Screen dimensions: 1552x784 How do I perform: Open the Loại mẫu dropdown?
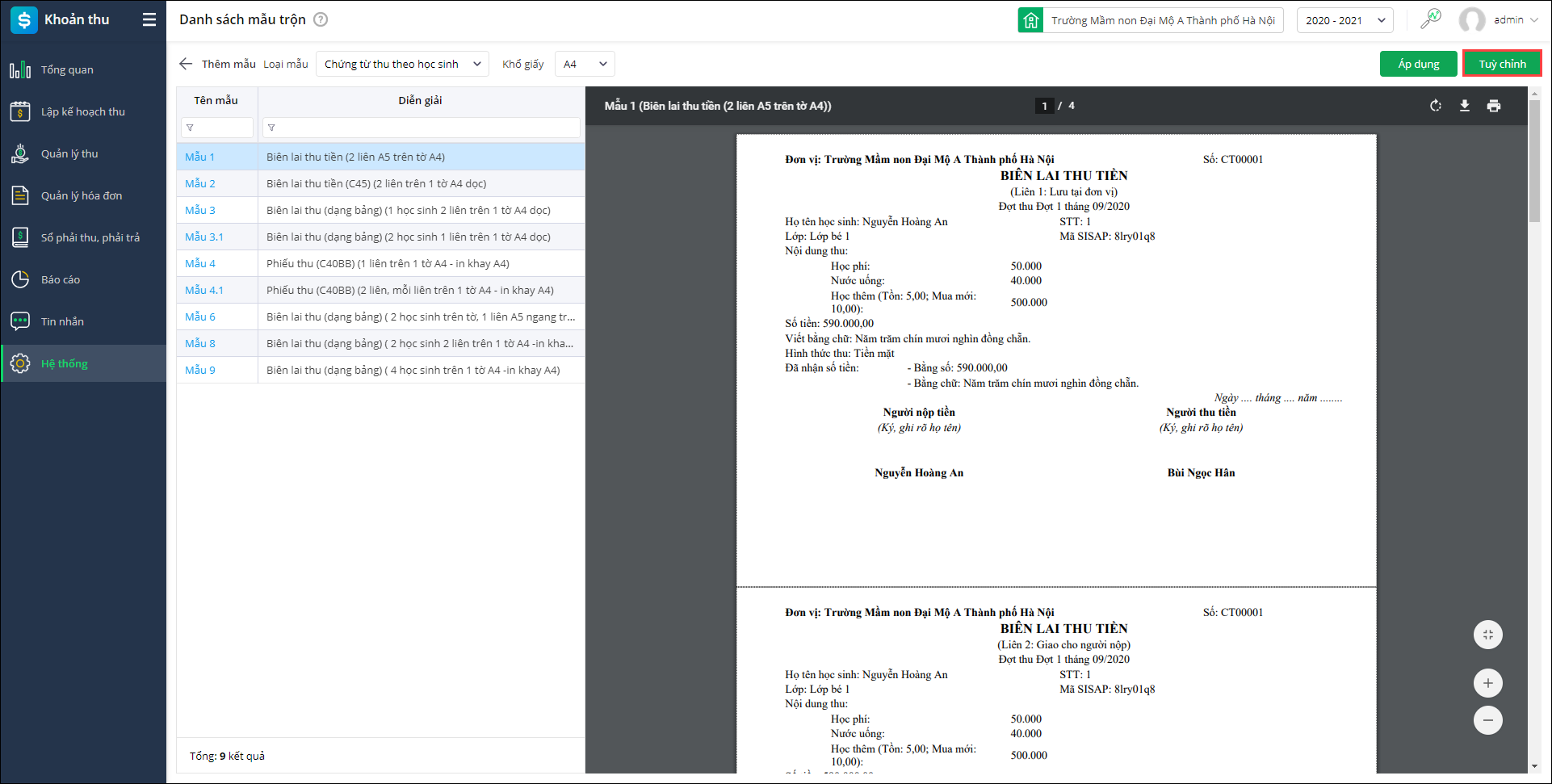tap(402, 64)
